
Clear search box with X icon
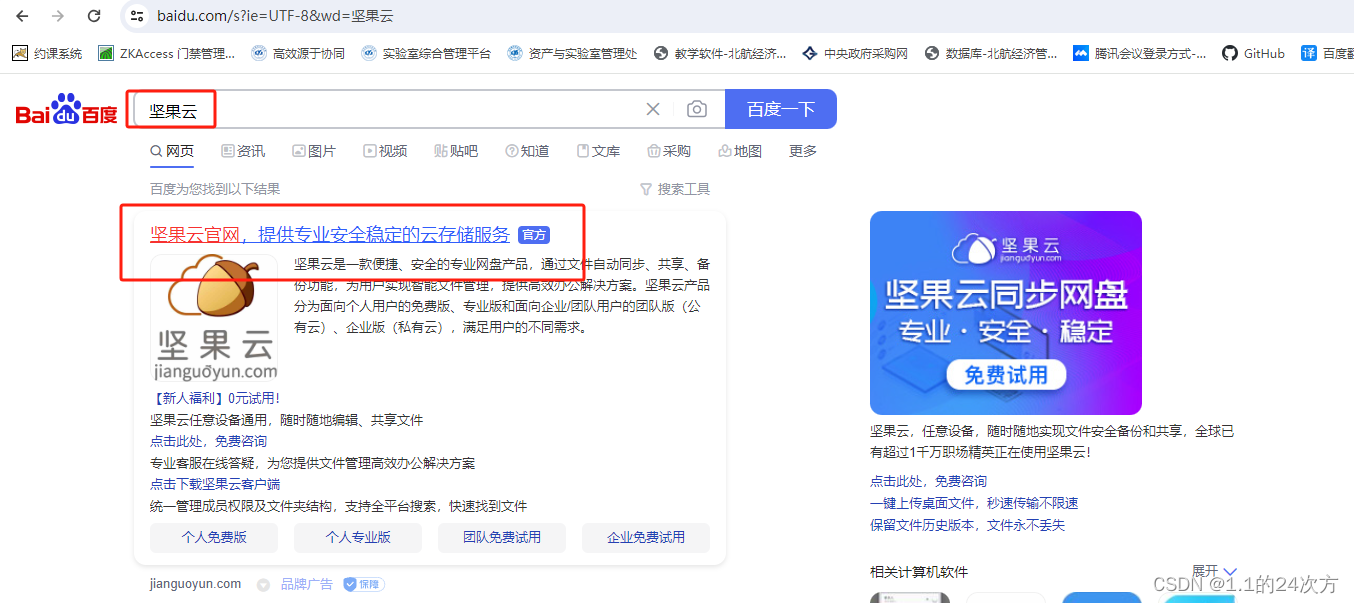(653, 109)
